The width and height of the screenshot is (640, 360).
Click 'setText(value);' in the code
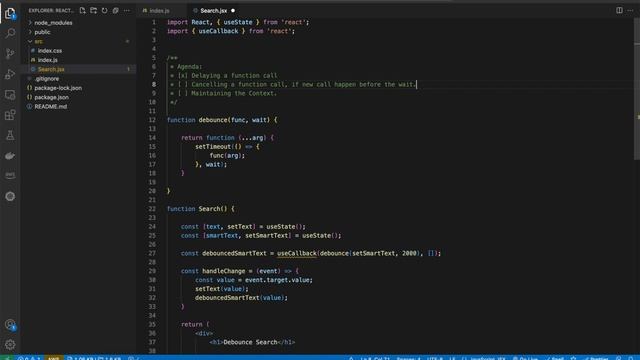[222, 289]
